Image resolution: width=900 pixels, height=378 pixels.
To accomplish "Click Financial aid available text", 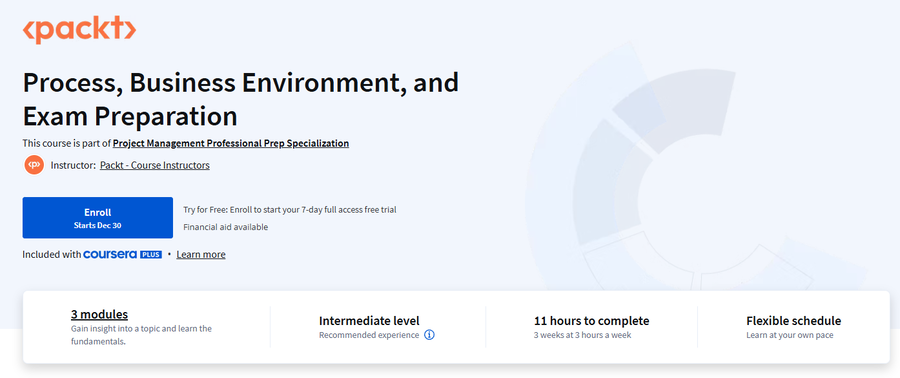I will [x=226, y=227].
